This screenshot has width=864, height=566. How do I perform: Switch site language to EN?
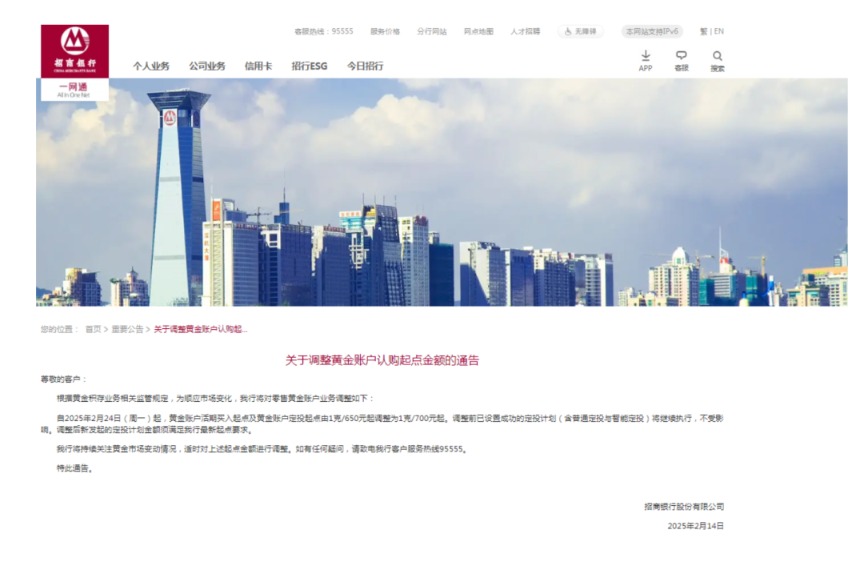coord(719,31)
